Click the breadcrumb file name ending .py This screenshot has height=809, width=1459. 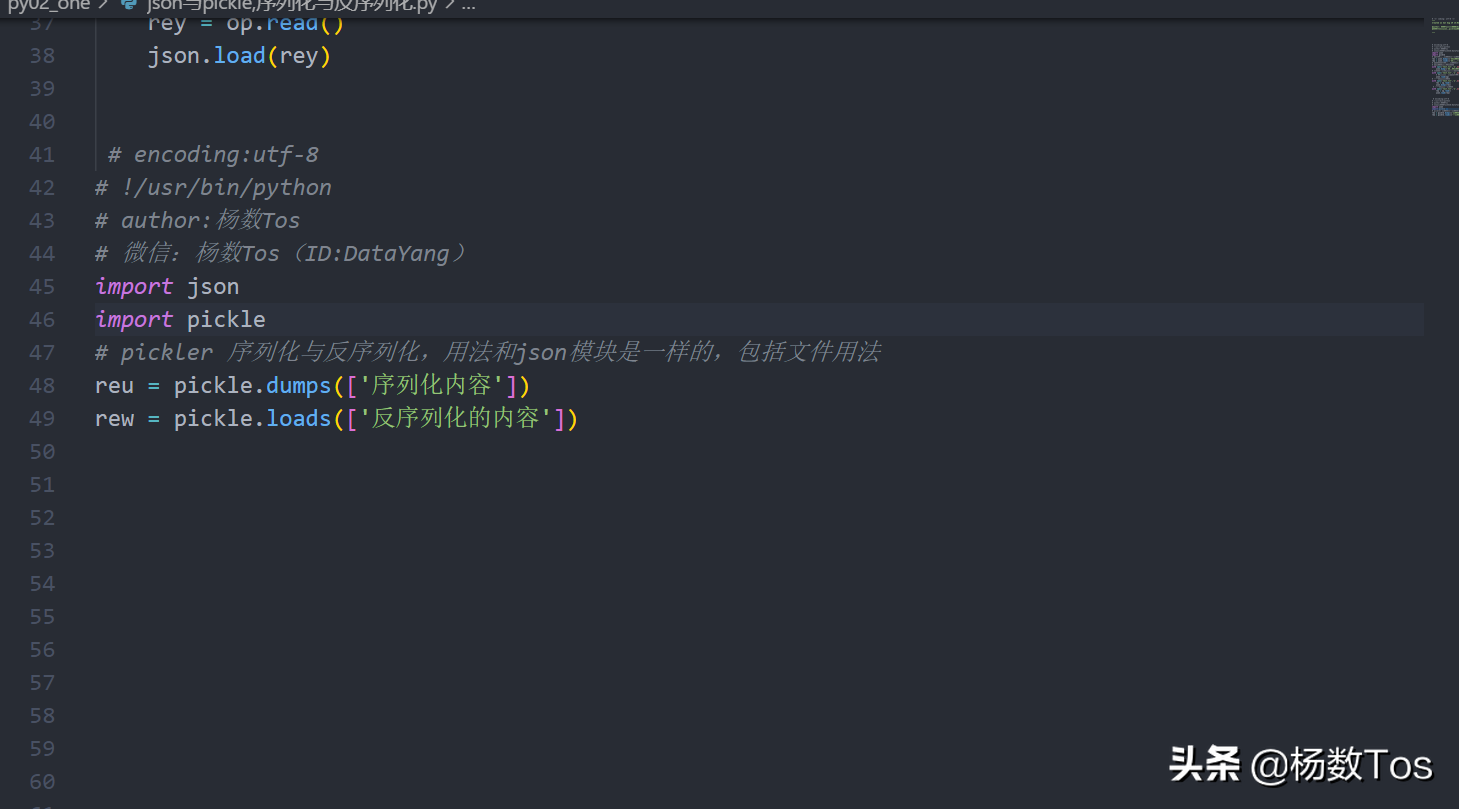coord(291,5)
